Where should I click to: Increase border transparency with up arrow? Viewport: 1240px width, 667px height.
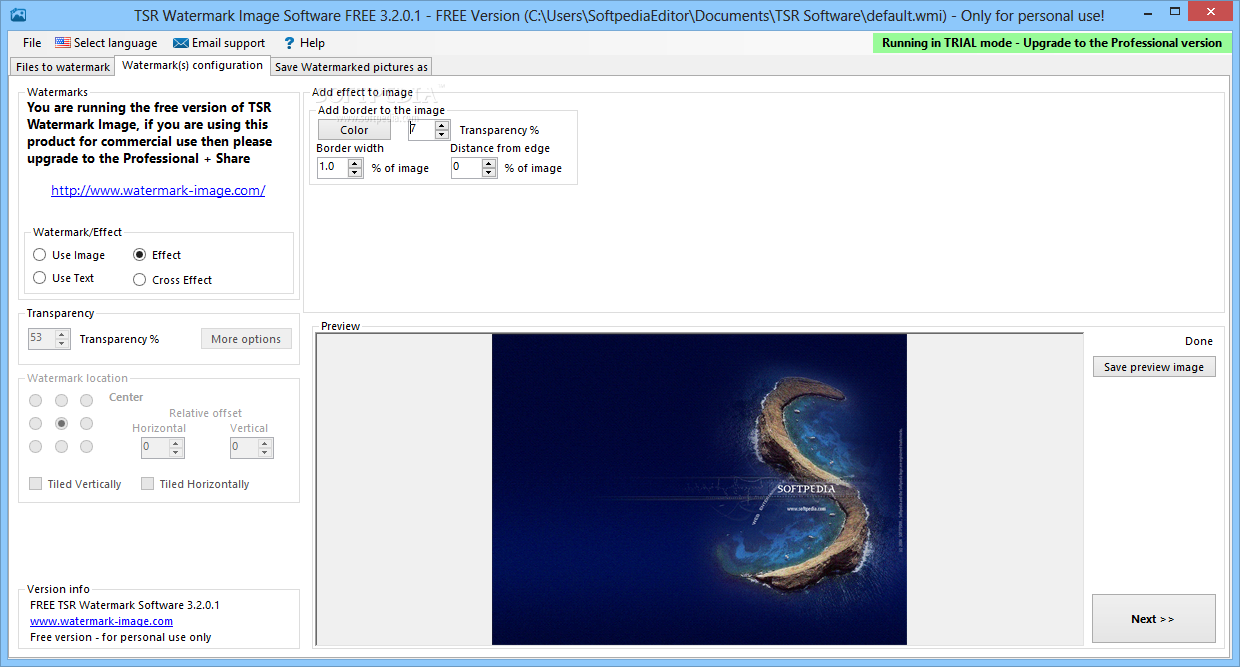[442, 125]
